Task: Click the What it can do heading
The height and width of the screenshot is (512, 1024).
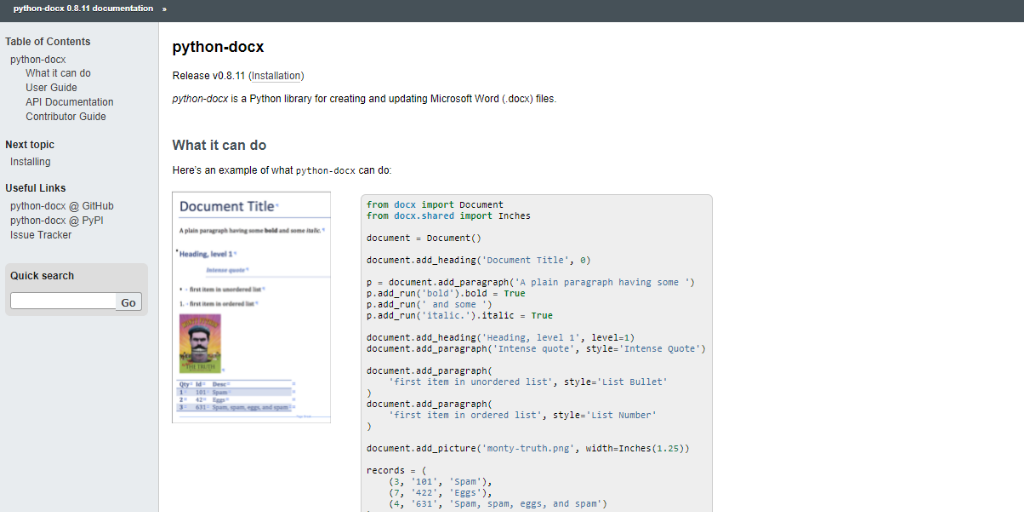Action: (x=219, y=145)
